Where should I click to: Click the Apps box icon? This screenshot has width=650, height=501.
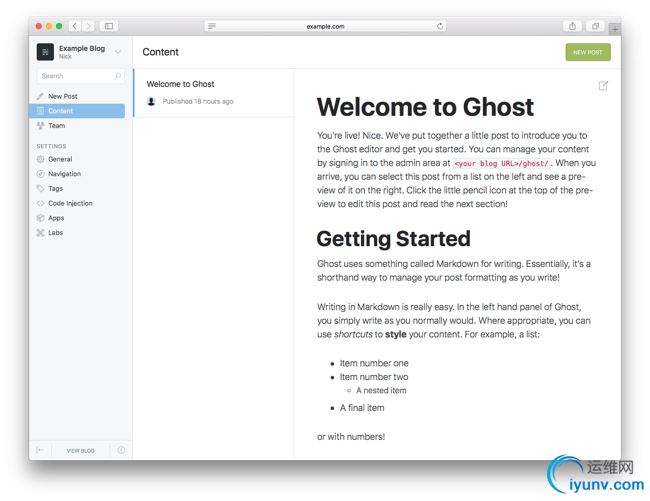click(x=40, y=218)
